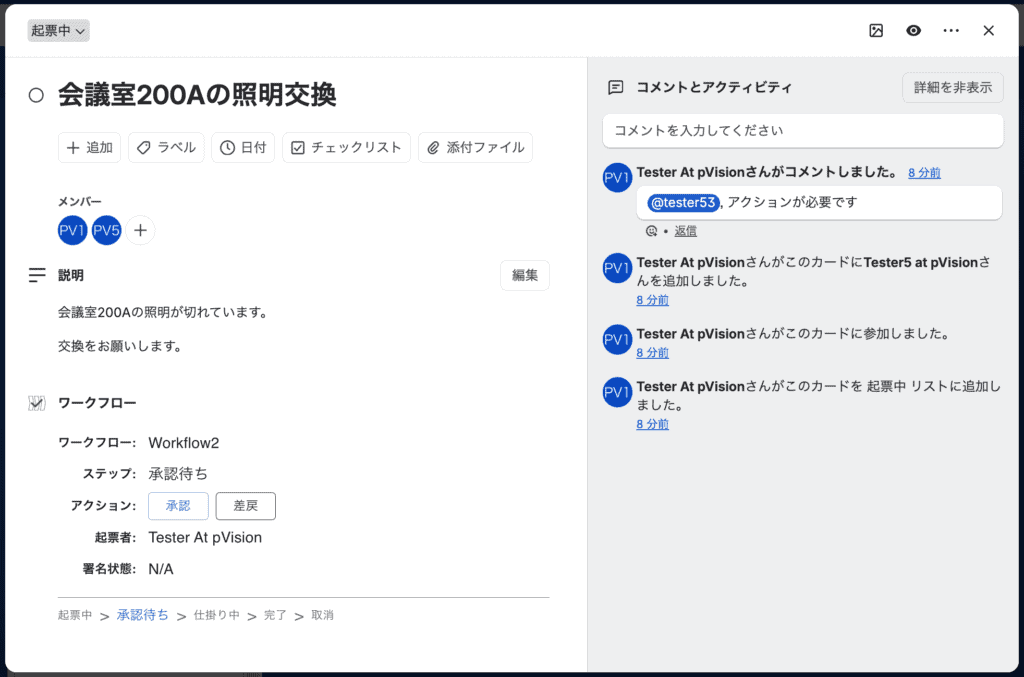Send back with the 差戻 button

(246, 506)
